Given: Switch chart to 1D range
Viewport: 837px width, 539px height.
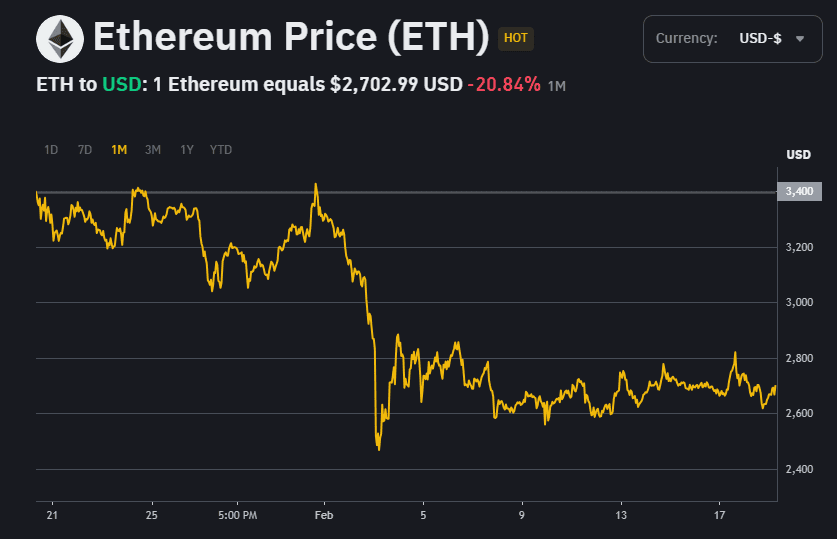Looking at the screenshot, I should pos(51,150).
